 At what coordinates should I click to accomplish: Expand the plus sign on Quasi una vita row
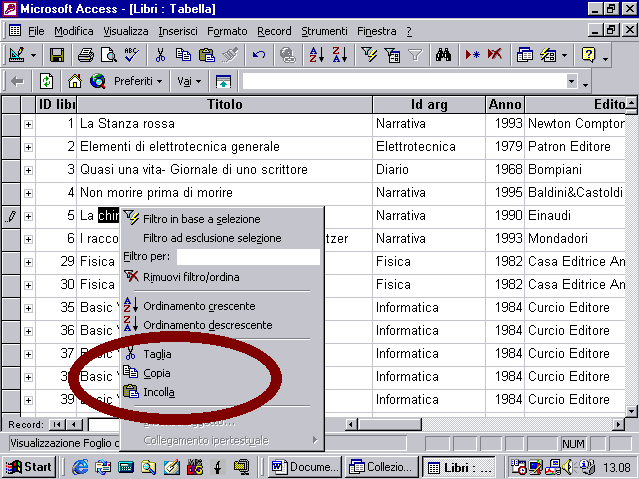point(28,170)
